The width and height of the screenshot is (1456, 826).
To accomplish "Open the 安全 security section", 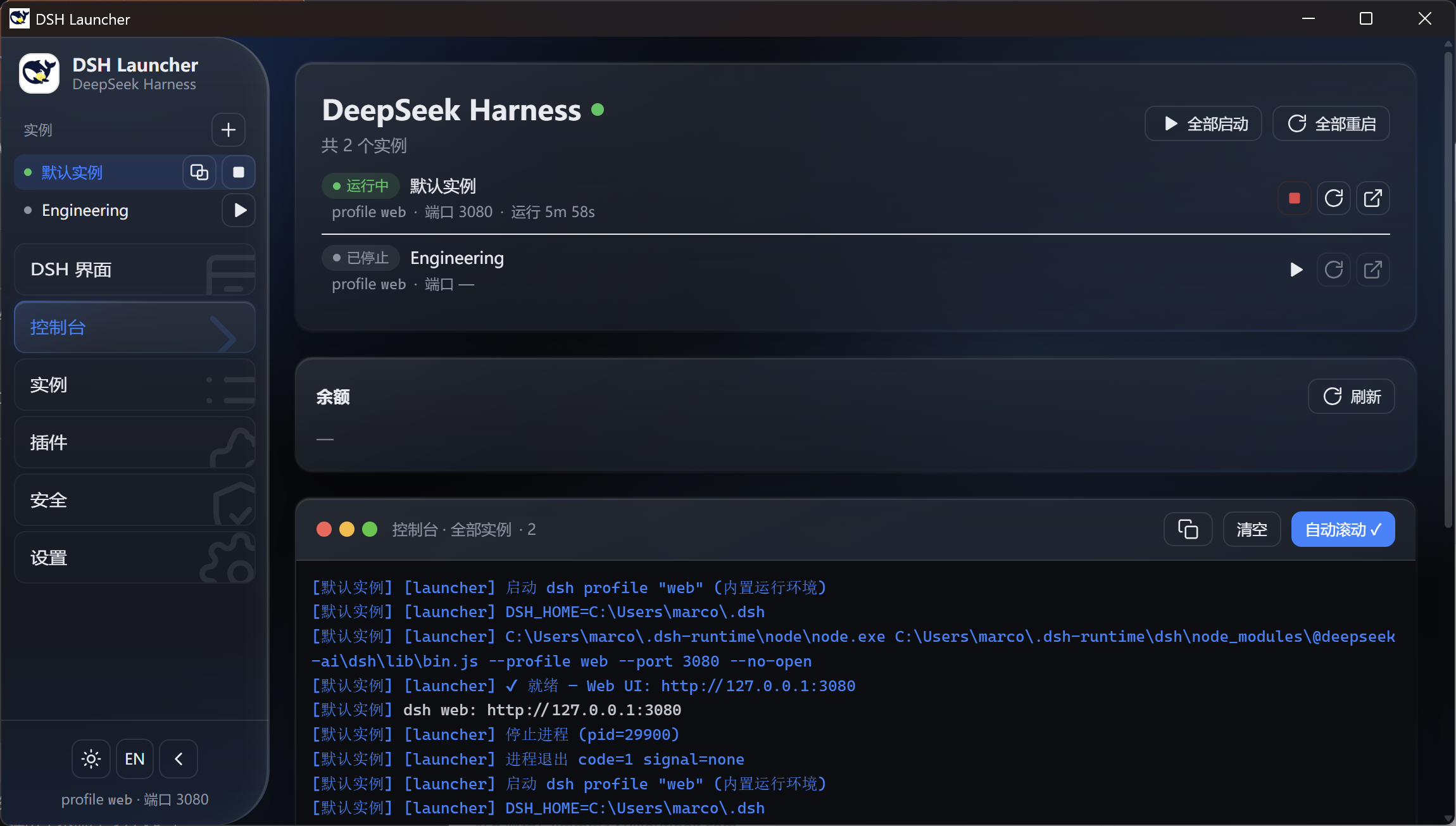I will tap(135, 500).
